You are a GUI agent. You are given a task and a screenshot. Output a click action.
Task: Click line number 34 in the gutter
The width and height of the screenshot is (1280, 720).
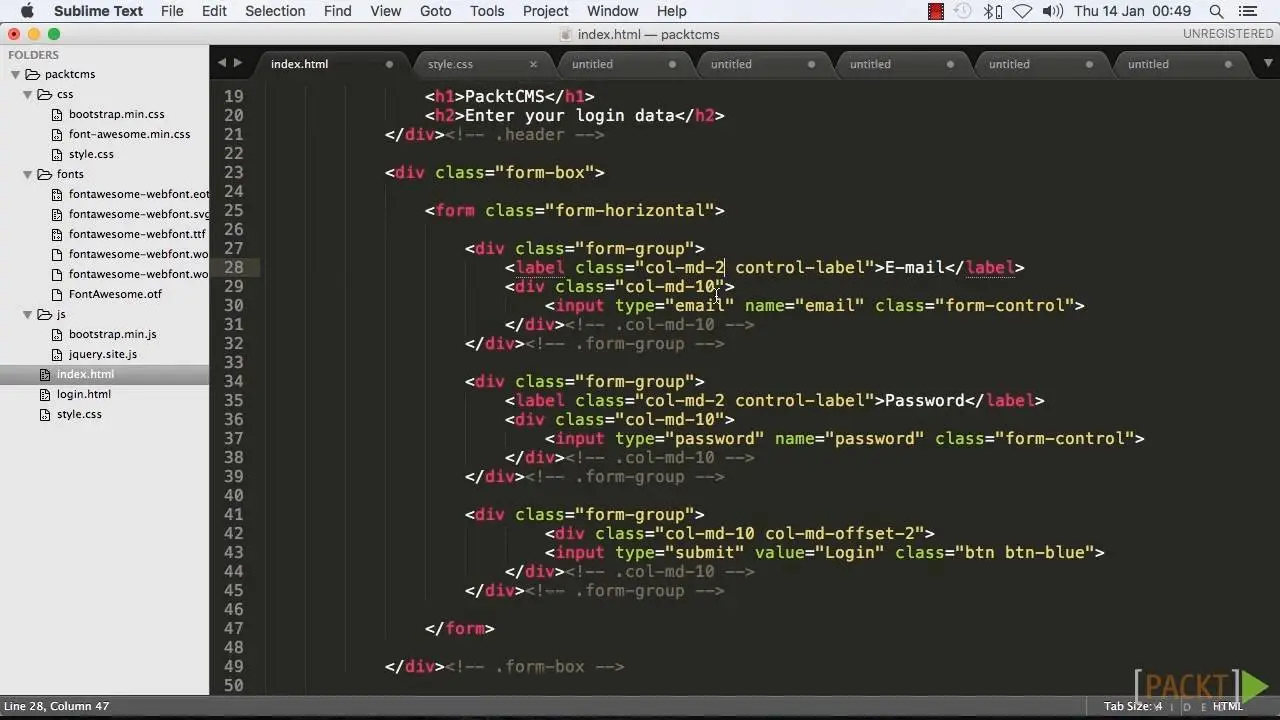pos(233,381)
